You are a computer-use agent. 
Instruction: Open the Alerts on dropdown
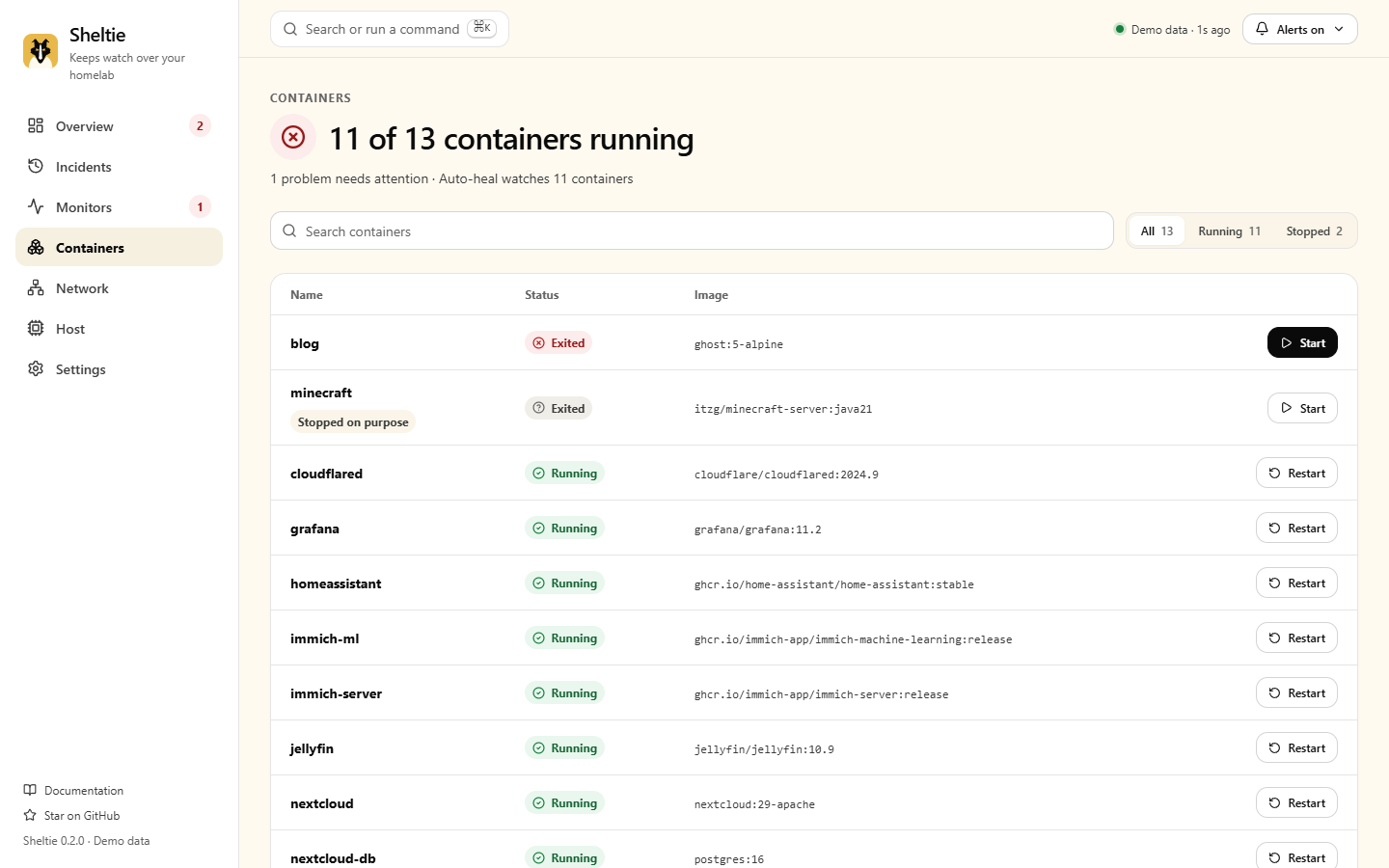coord(1299,29)
